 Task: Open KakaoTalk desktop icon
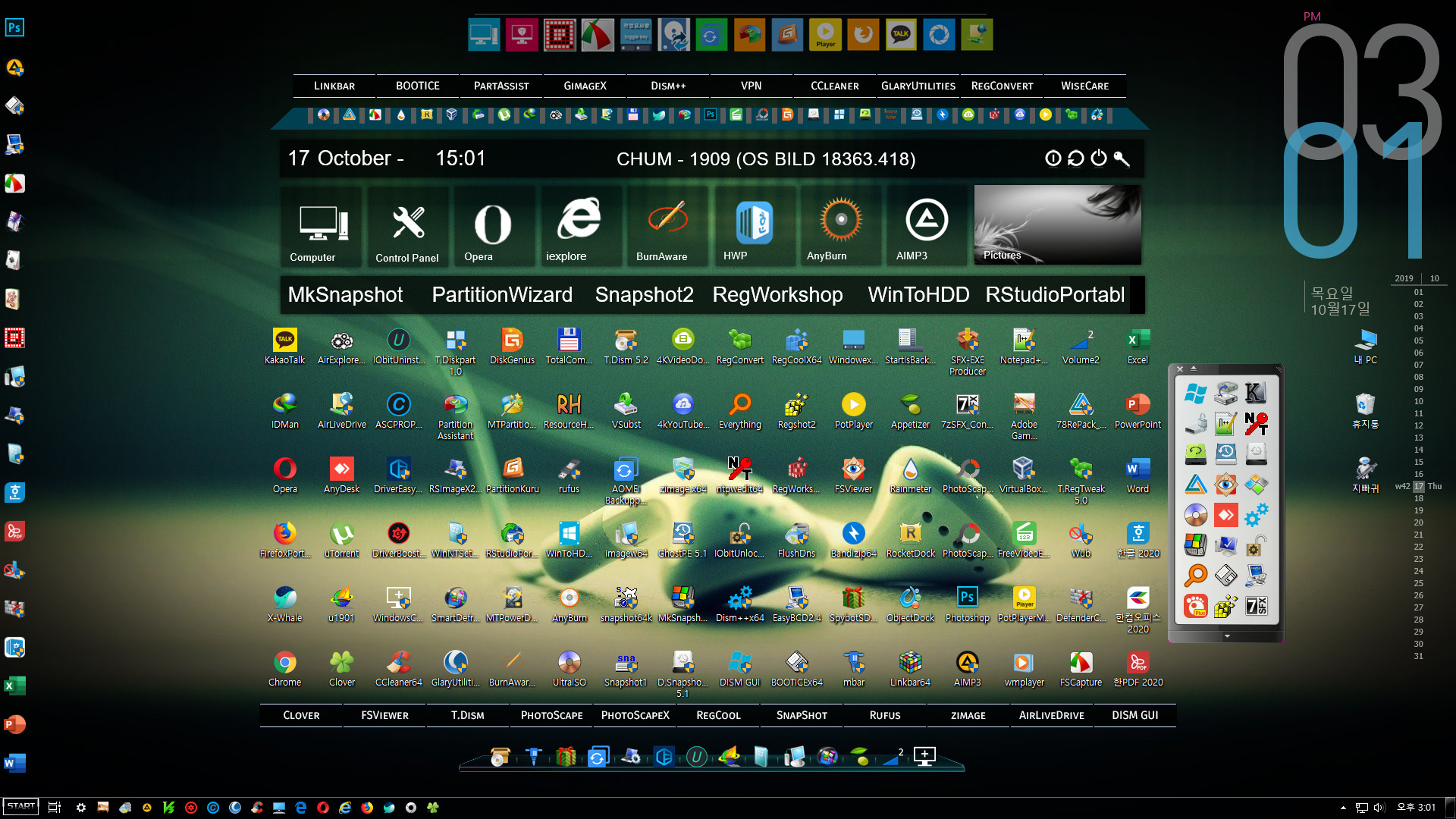(284, 346)
